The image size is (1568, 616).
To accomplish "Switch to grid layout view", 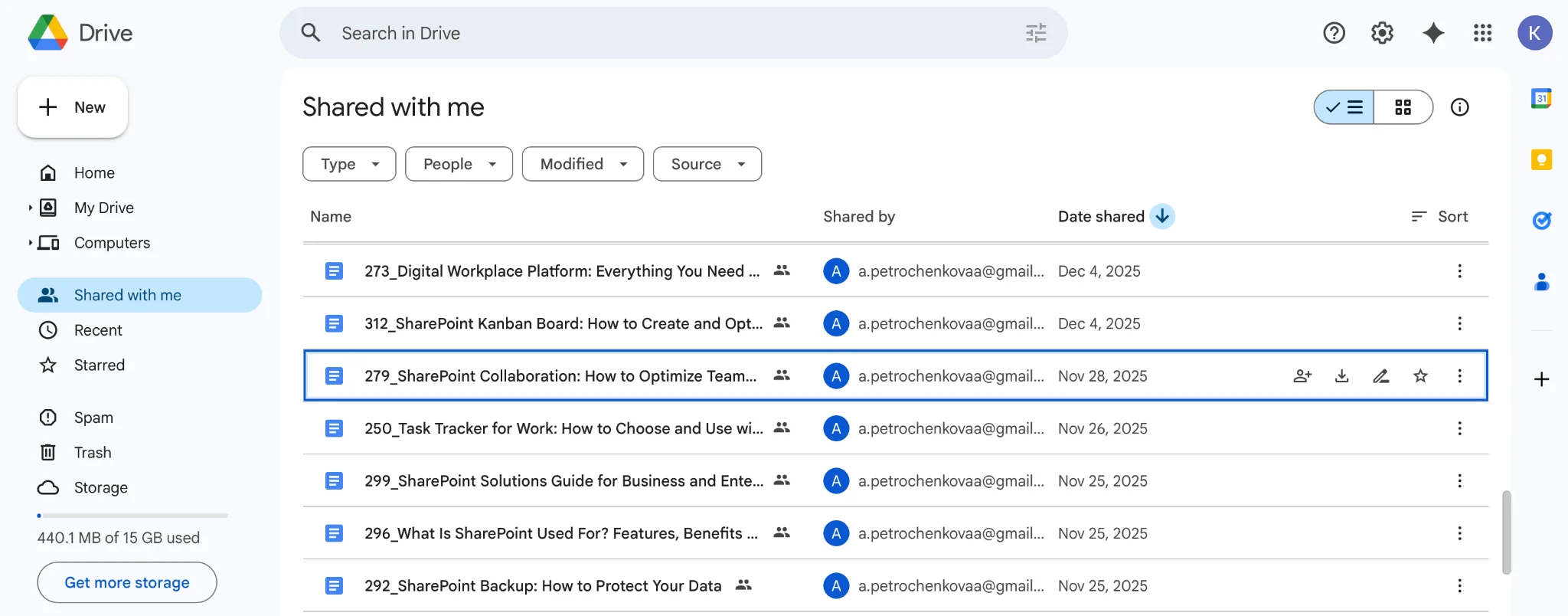I will [x=1403, y=107].
